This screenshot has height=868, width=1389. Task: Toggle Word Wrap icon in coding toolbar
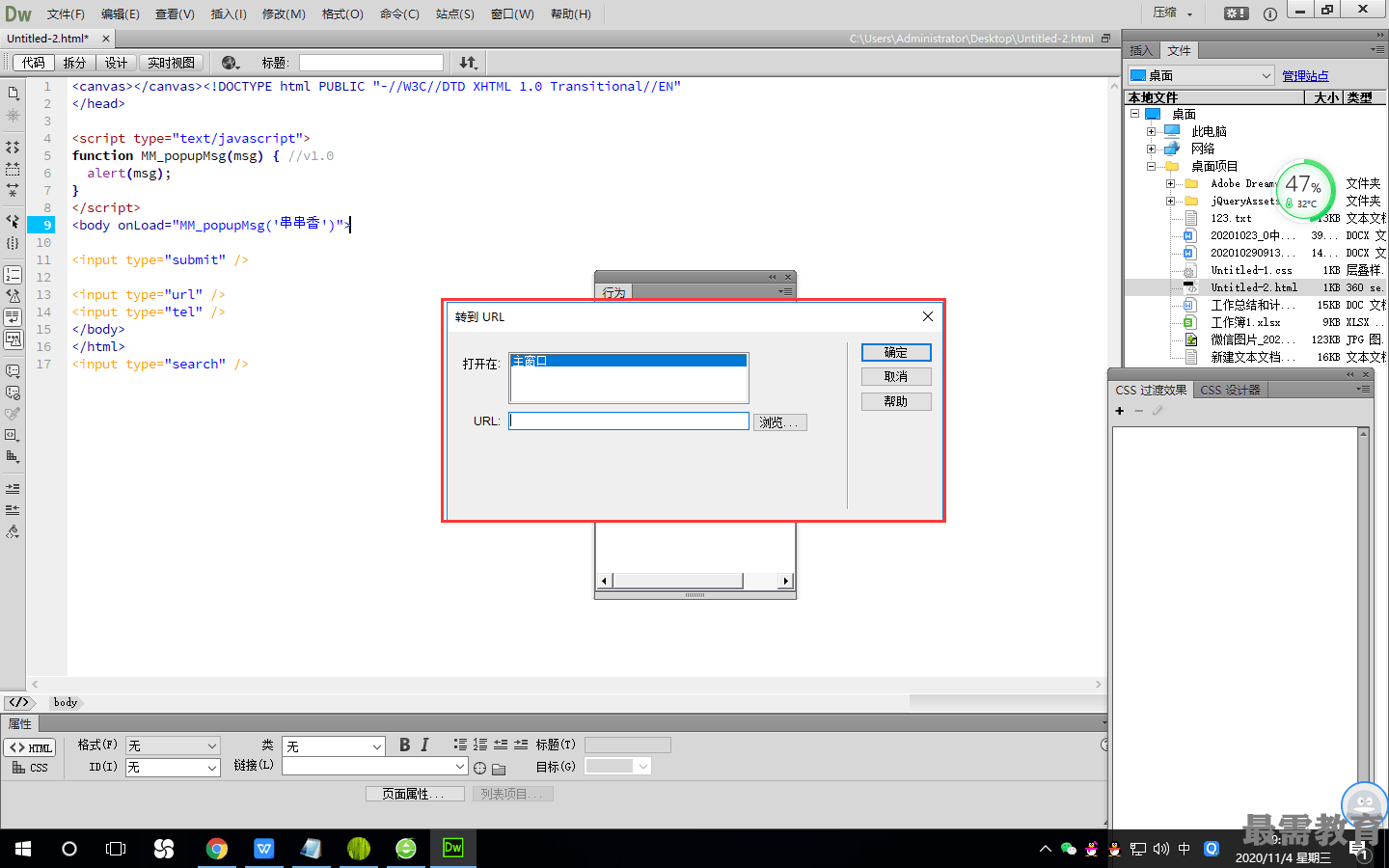13,317
